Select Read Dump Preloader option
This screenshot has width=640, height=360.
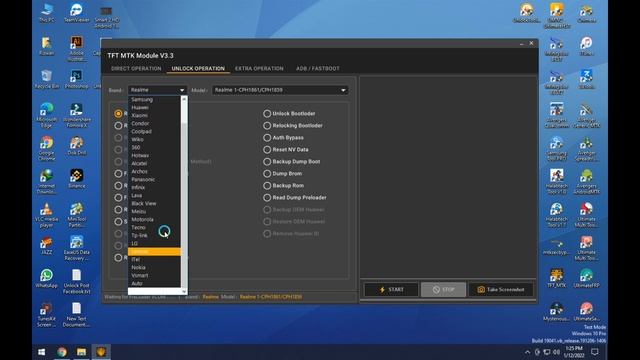coord(295,197)
